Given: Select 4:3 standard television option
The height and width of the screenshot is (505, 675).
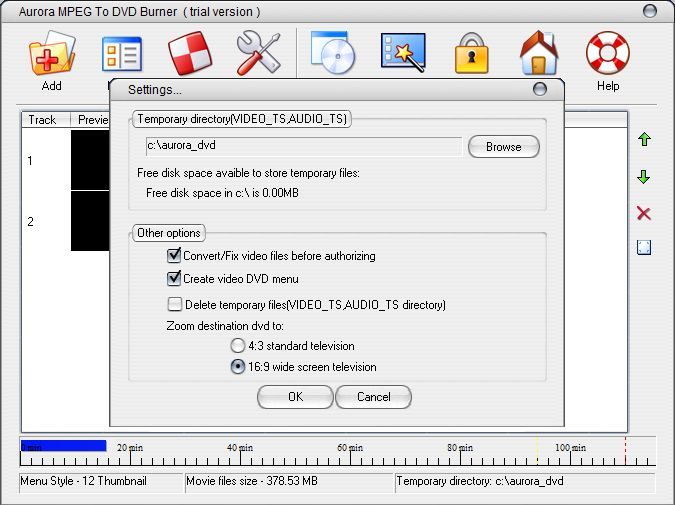Looking at the screenshot, I should [238, 346].
